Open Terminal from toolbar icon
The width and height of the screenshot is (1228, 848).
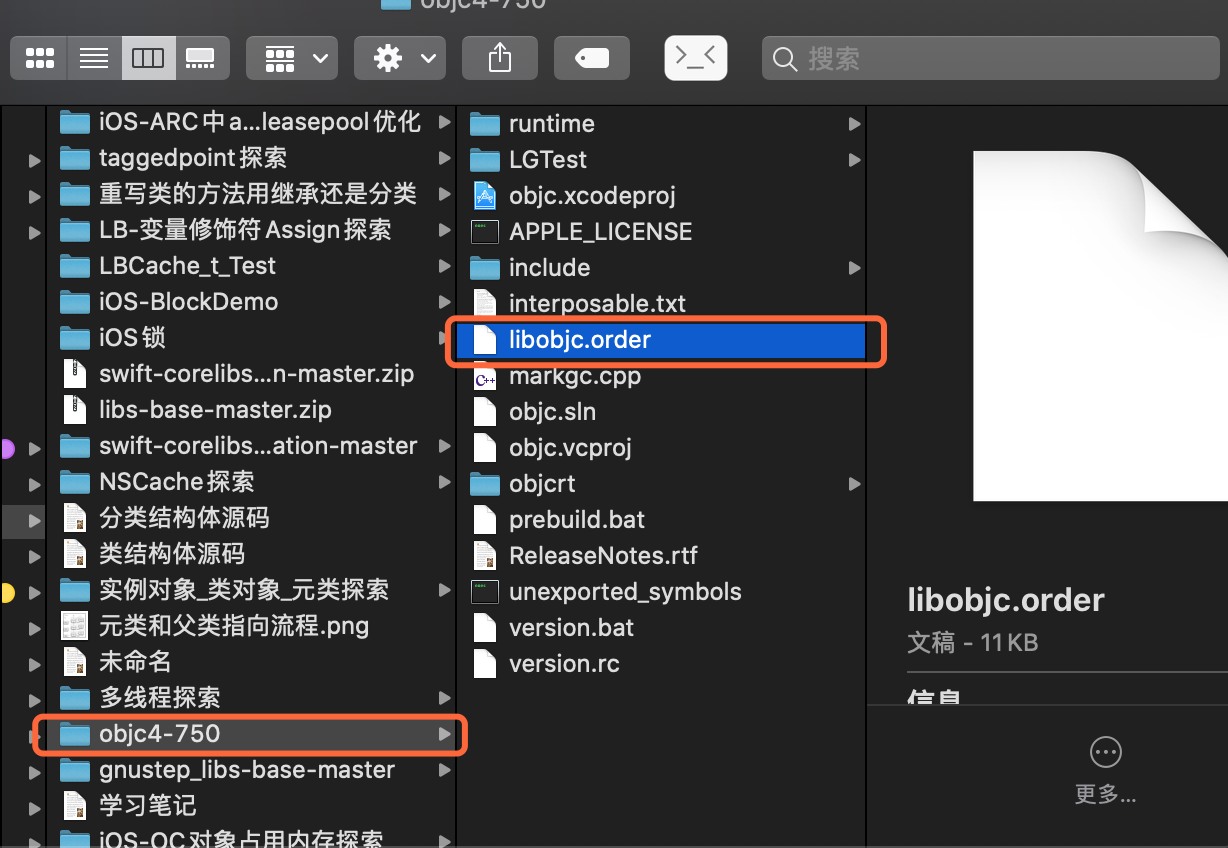(x=696, y=58)
